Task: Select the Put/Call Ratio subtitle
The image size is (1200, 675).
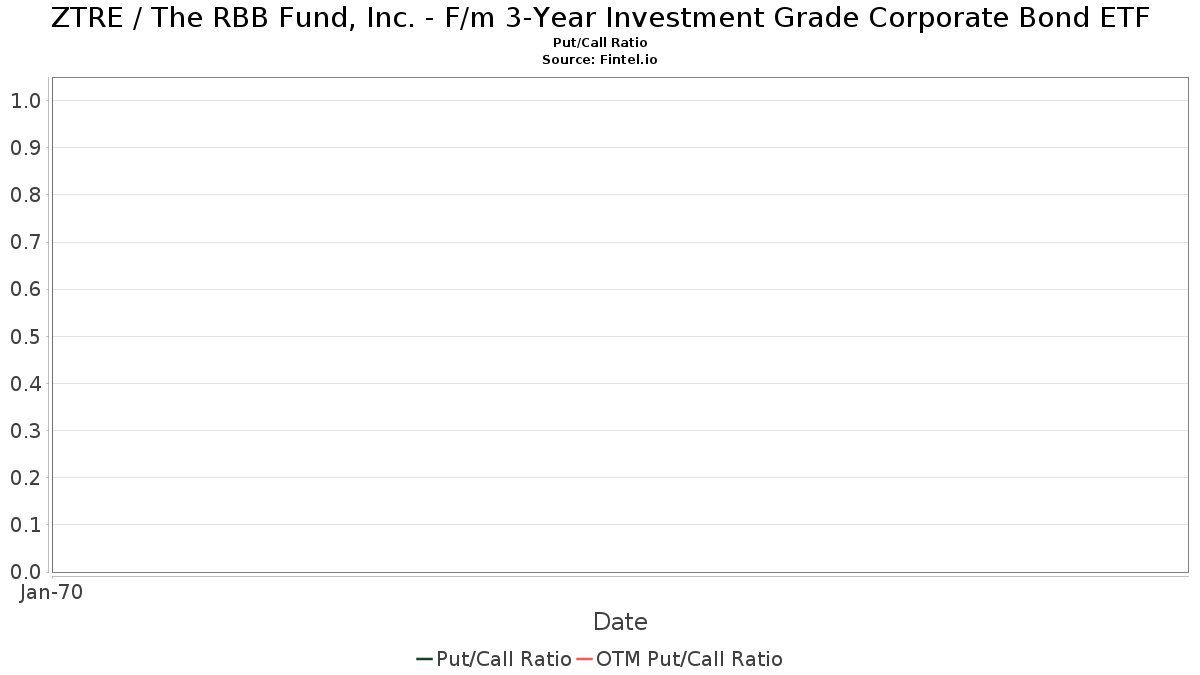Action: click(x=600, y=43)
